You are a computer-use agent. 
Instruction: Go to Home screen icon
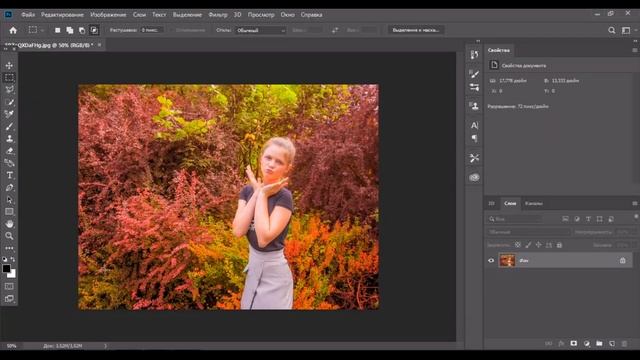click(13, 30)
